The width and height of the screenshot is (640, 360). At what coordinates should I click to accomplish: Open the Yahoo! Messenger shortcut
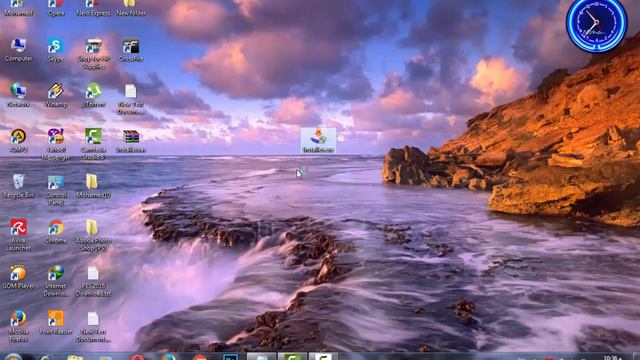pyautogui.click(x=56, y=144)
